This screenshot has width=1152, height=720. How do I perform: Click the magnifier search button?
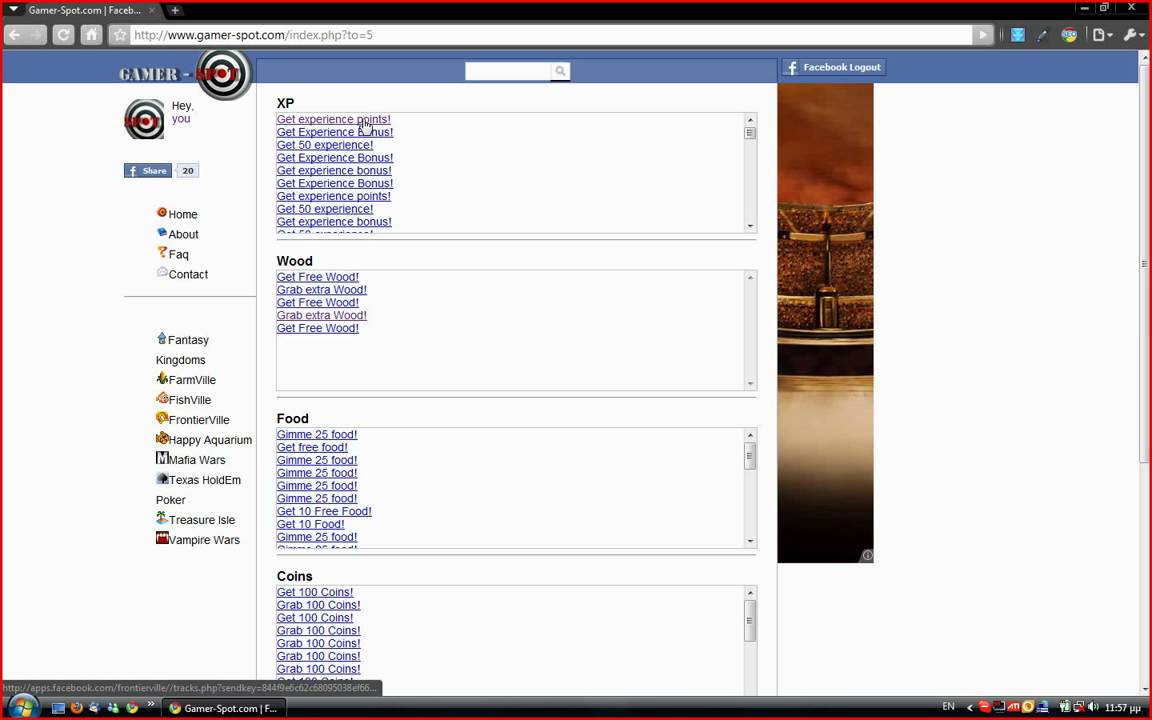[x=561, y=71]
